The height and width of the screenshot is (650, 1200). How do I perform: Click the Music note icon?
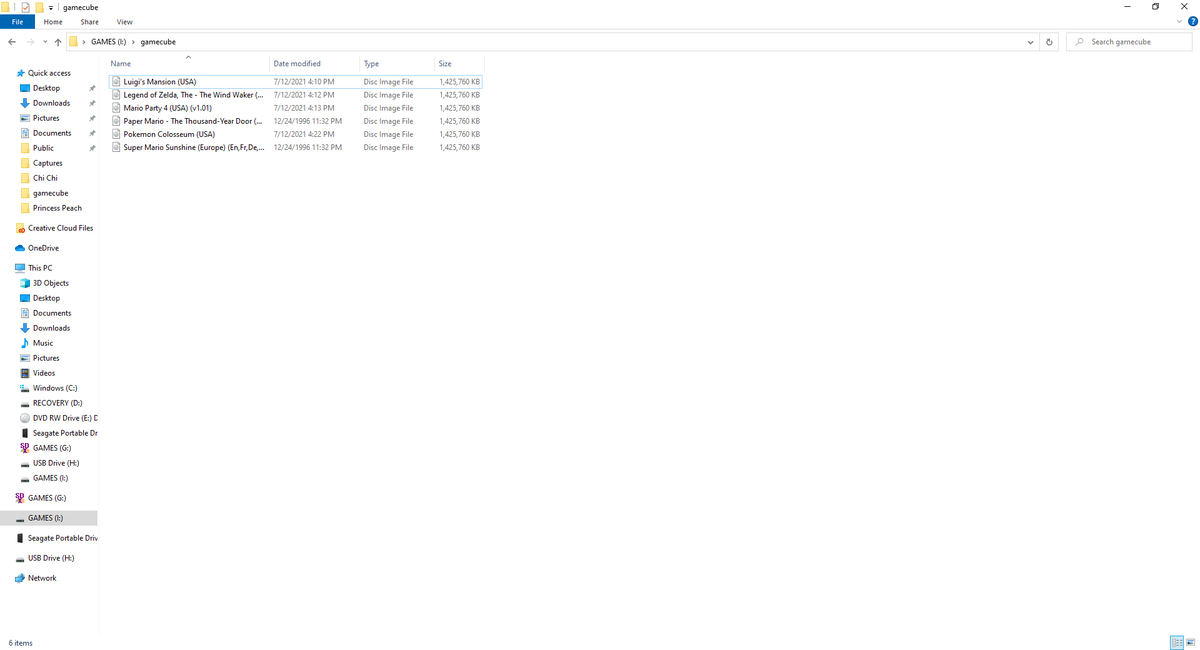pyautogui.click(x=25, y=343)
